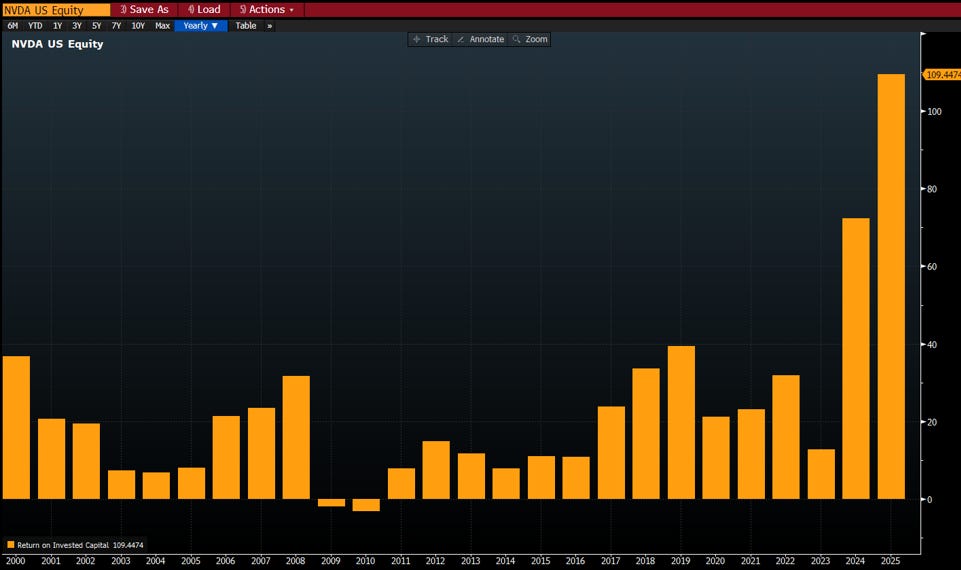961x570 pixels.
Task: Click the Return on Invested Capital legend label
Action: (63, 545)
